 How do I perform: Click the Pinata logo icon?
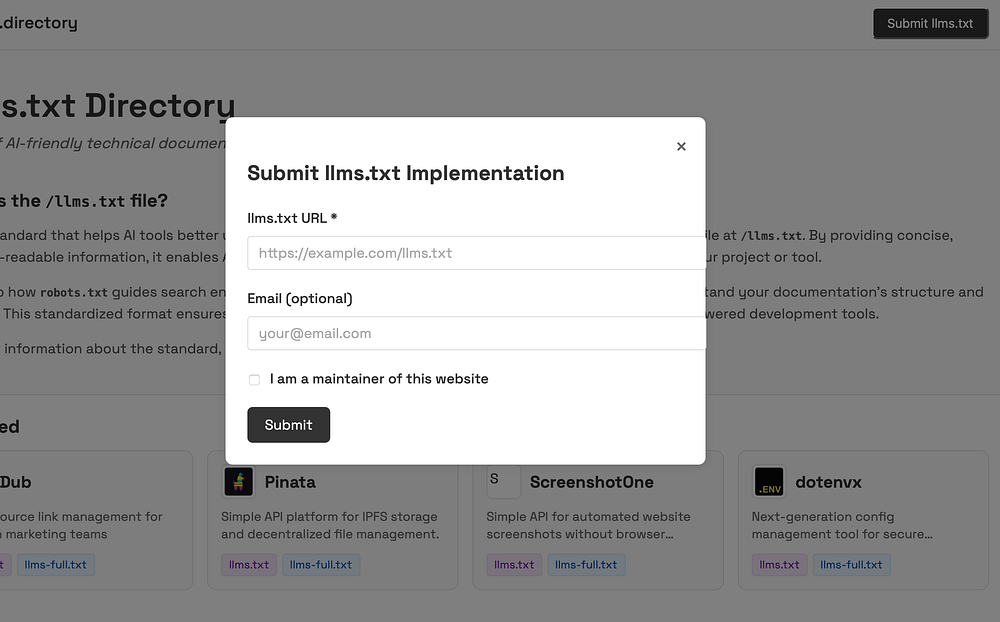click(238, 482)
